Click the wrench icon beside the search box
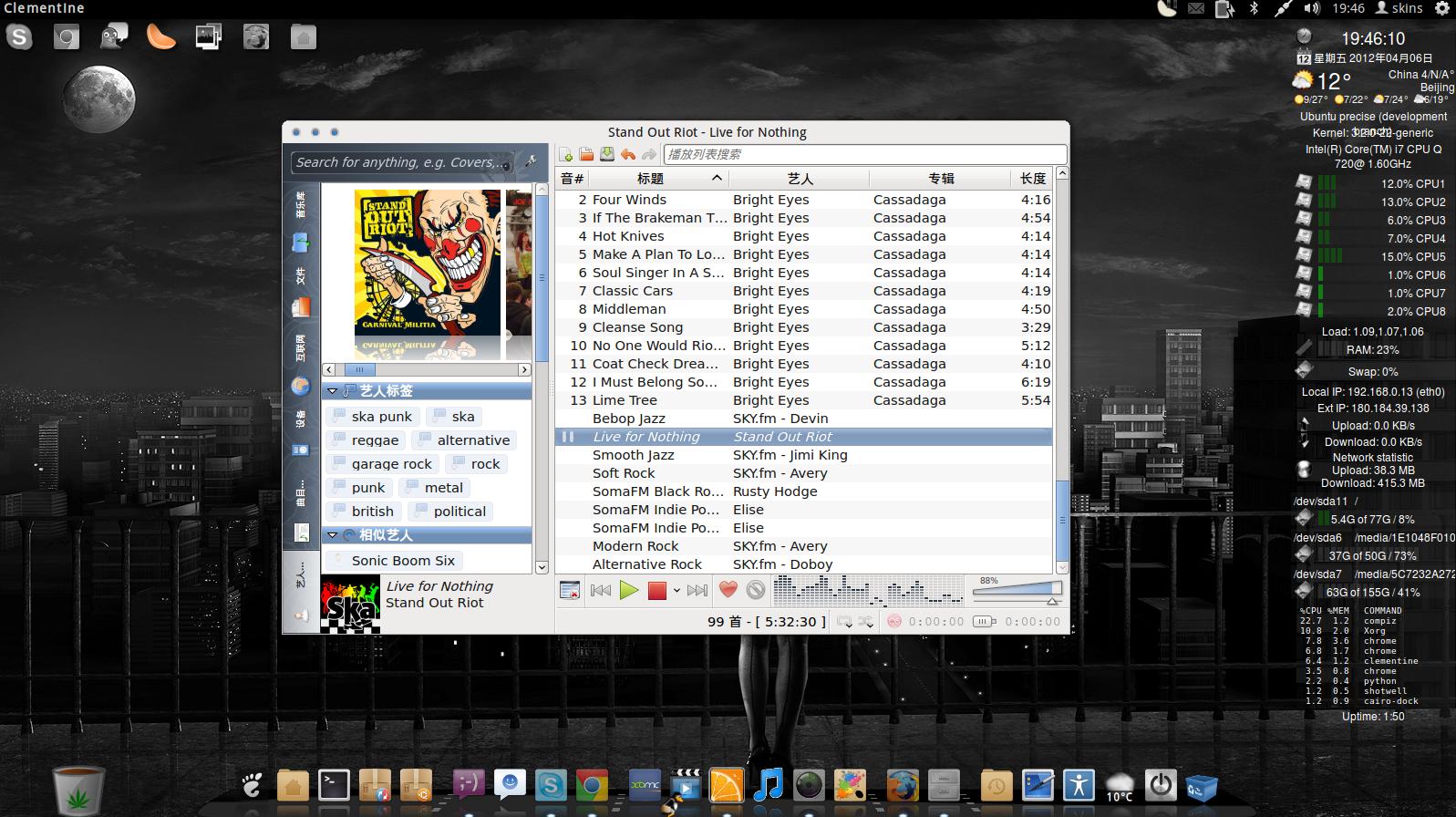Viewport: 1456px width, 817px height. (x=530, y=162)
